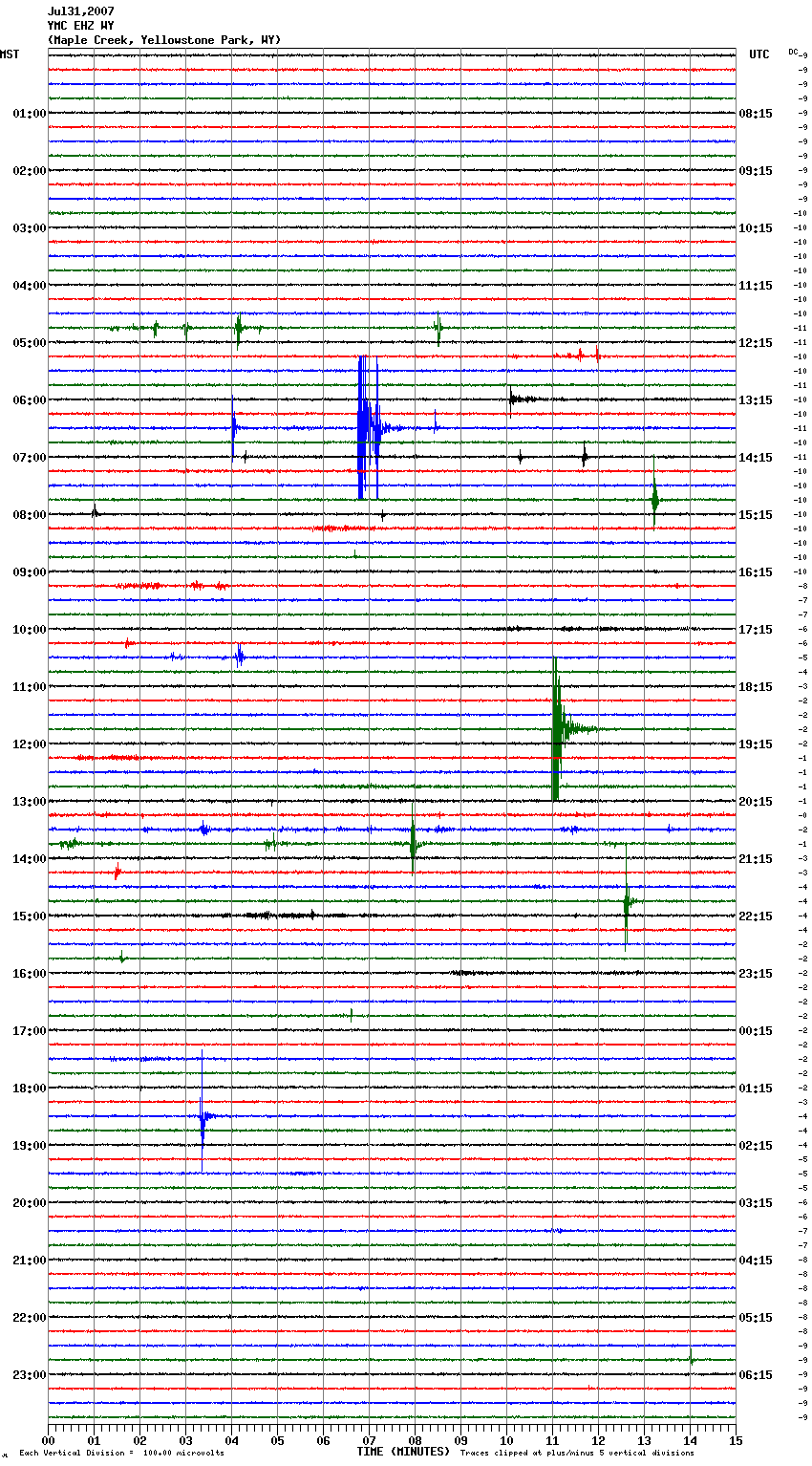Select the 05:00 MST row label
This screenshot has width=812, height=1466.
tap(30, 343)
